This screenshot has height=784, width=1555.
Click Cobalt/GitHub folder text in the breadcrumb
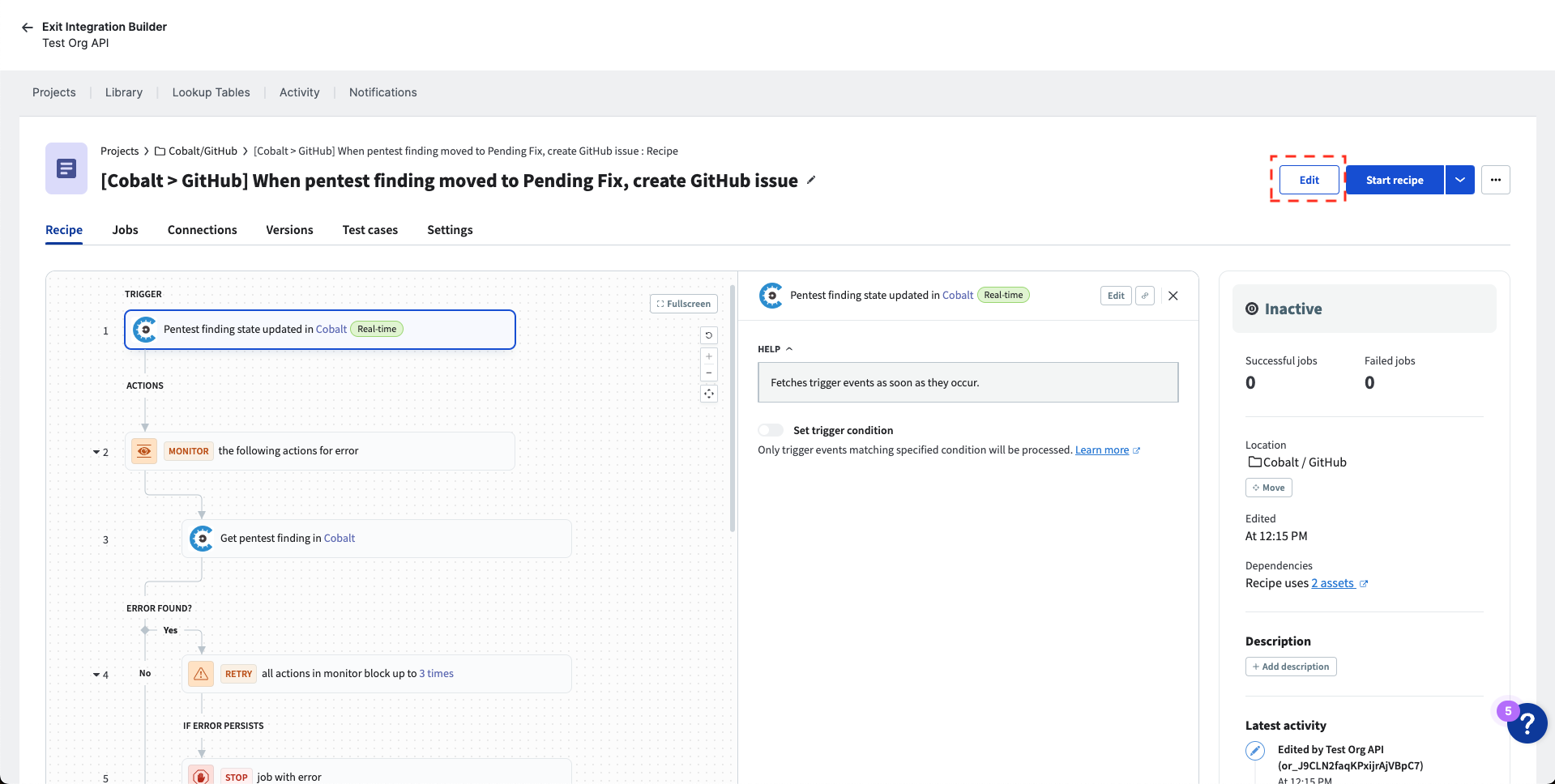(x=203, y=151)
